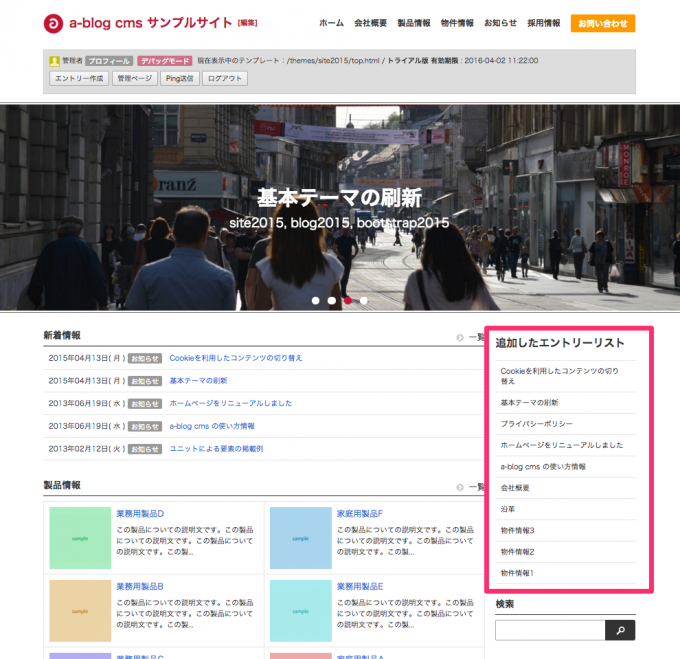Click the 編集 link next to site title

coord(248,23)
